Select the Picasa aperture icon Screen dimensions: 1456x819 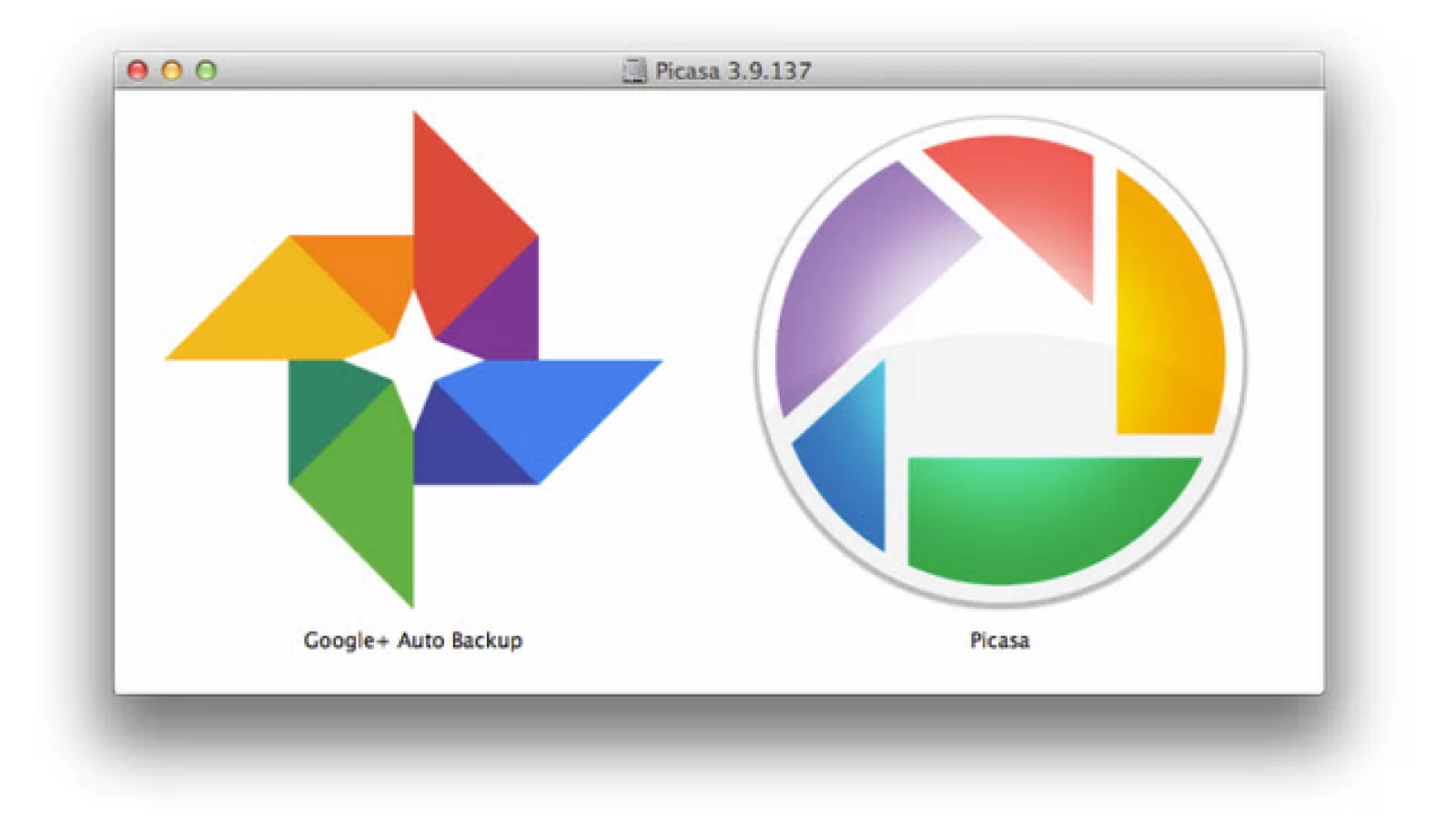tap(1000, 360)
